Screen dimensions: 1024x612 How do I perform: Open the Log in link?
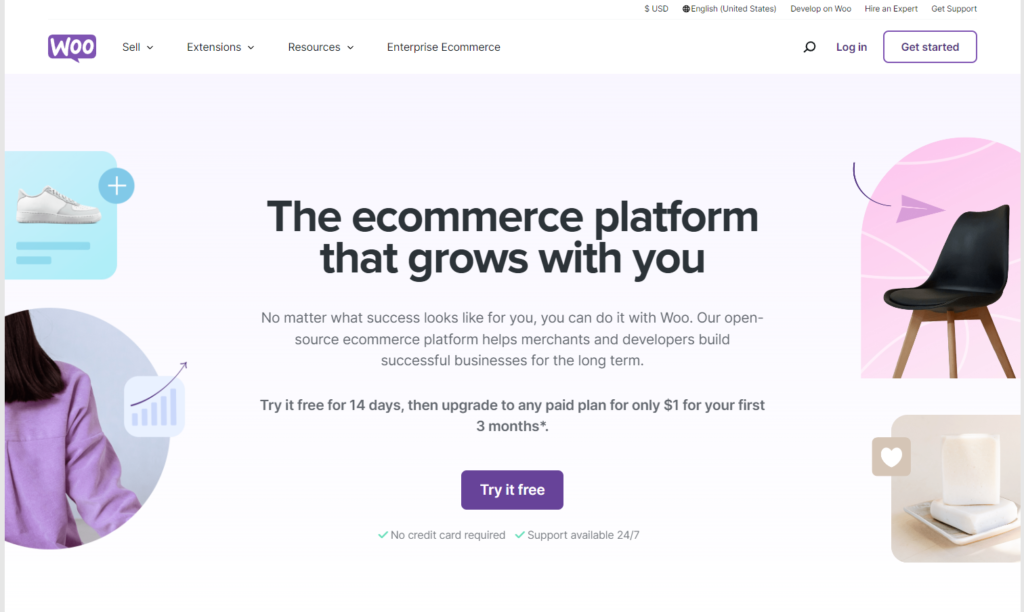(x=852, y=47)
